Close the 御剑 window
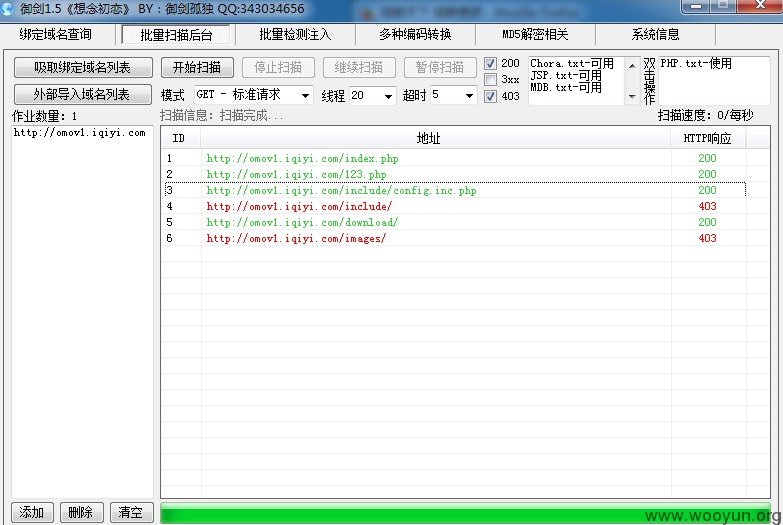Image resolution: width=783 pixels, height=525 pixels. pyautogui.click(x=760, y=6)
